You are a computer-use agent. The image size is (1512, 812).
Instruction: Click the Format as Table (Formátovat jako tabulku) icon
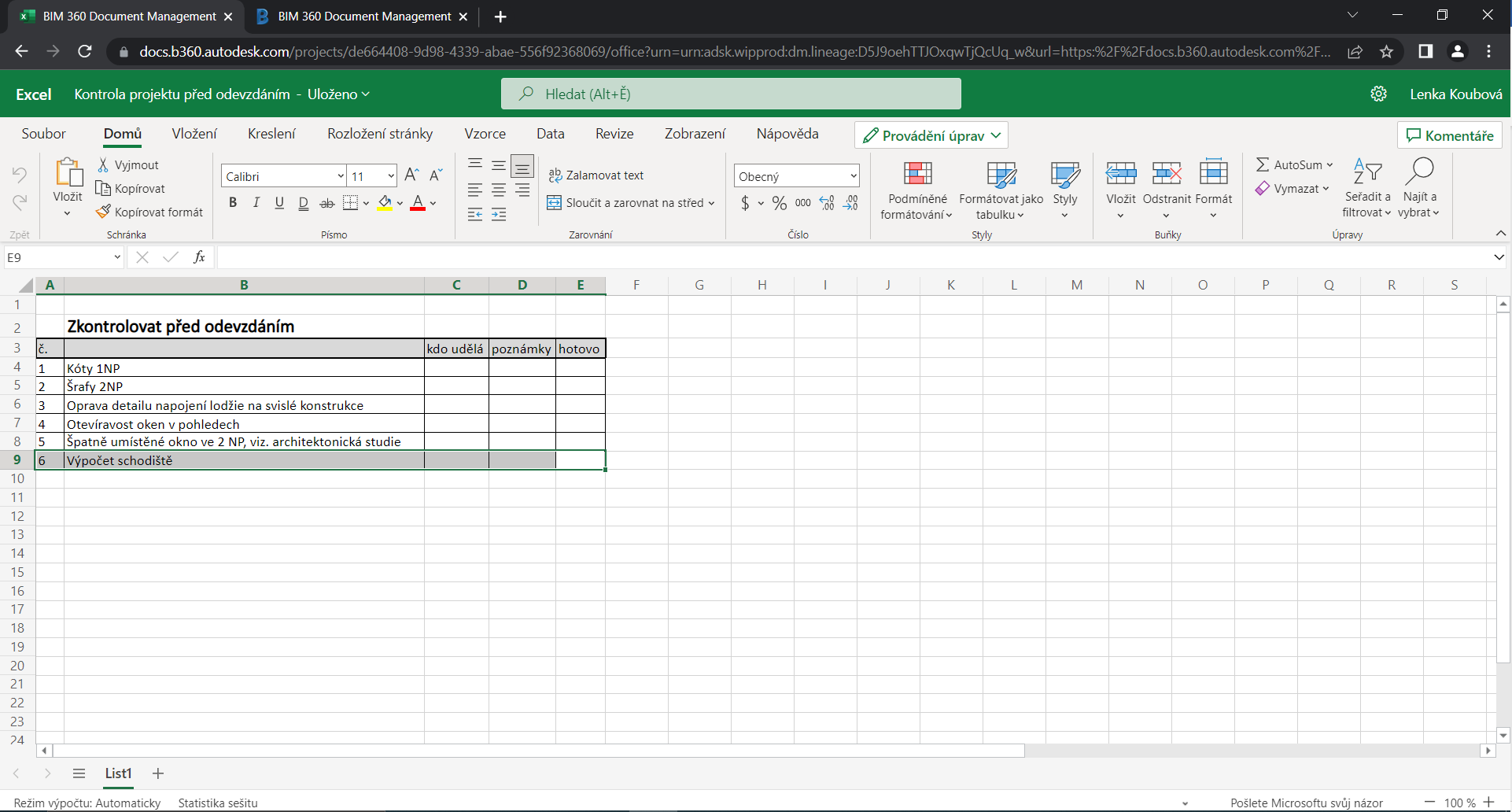pos(1001,174)
